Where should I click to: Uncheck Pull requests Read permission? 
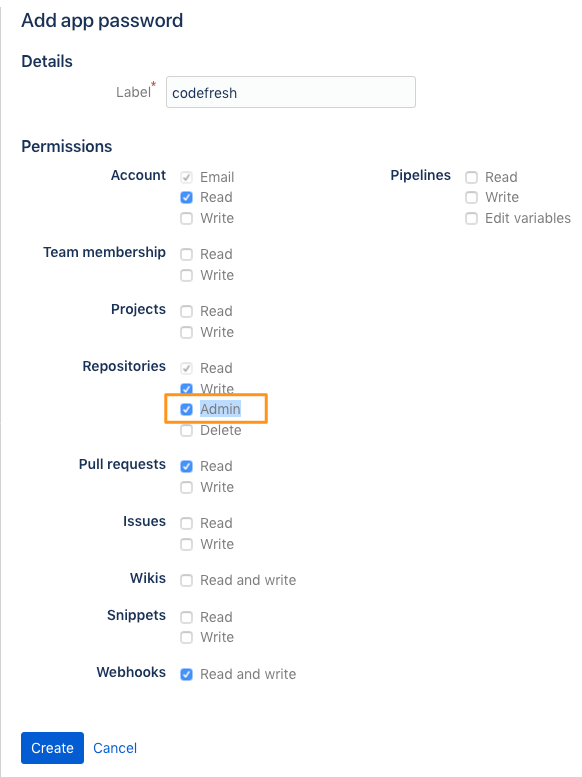[186, 466]
